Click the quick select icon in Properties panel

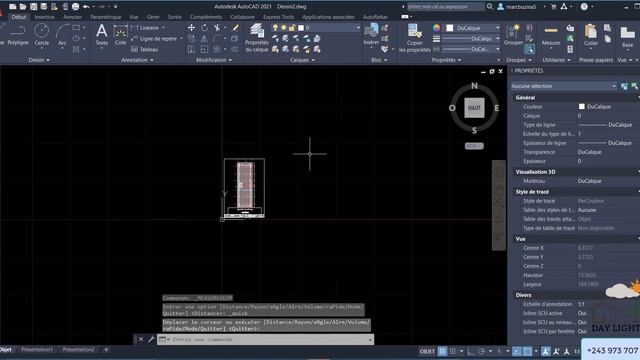[634, 86]
